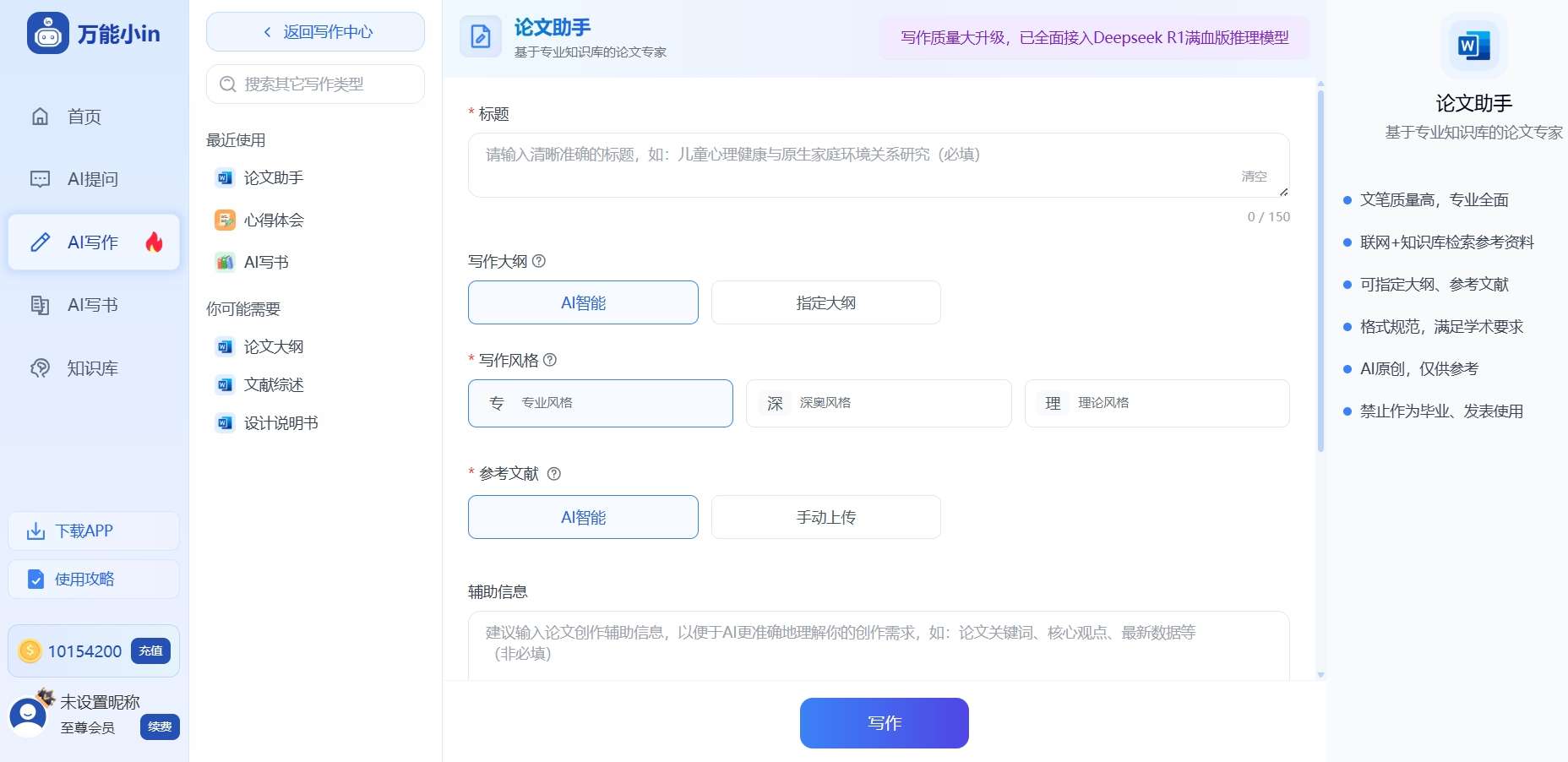Click the search magnifier icon
The height and width of the screenshot is (762, 1568).
pyautogui.click(x=227, y=84)
